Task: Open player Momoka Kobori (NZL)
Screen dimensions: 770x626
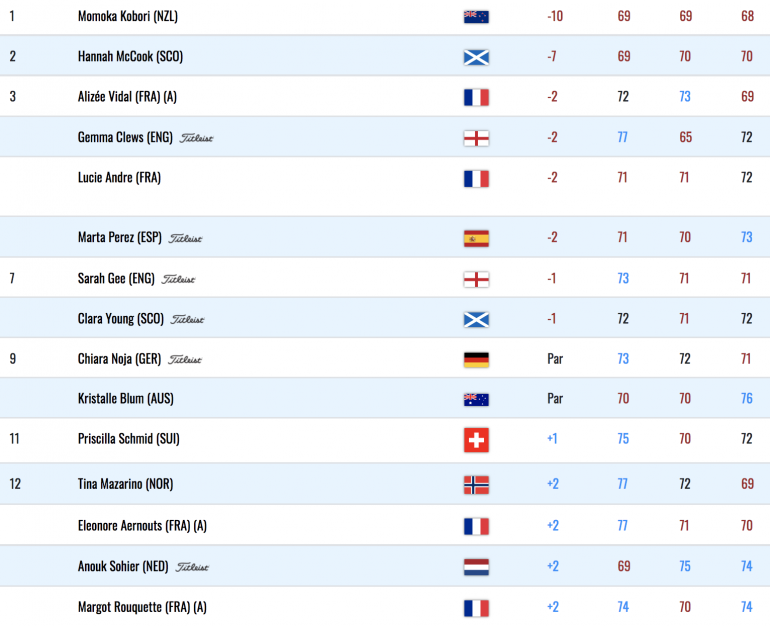Action: pyautogui.click(x=128, y=17)
